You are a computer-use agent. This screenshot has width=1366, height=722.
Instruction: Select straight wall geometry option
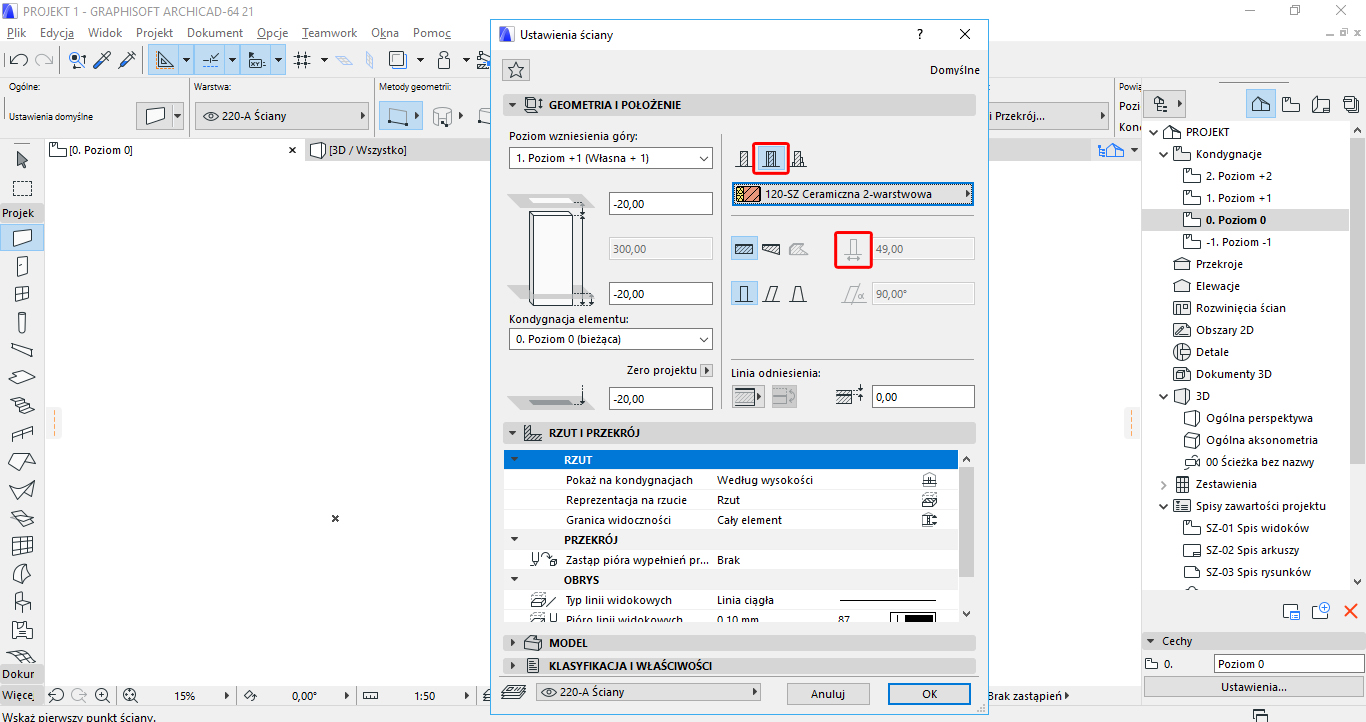coord(744,248)
